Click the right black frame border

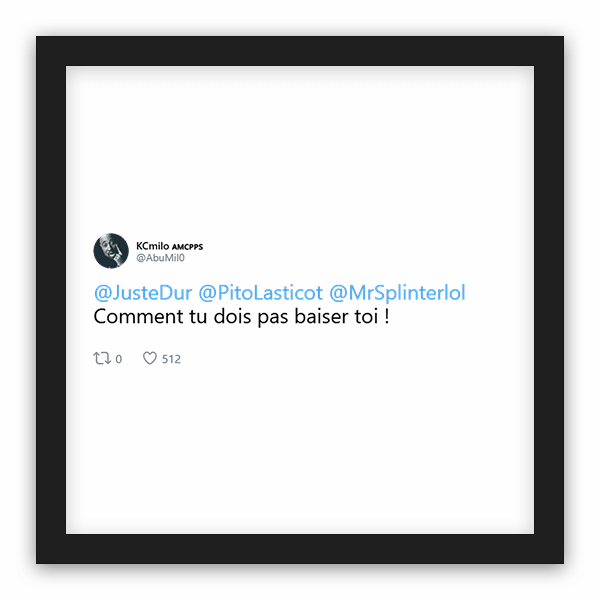pos(549,300)
